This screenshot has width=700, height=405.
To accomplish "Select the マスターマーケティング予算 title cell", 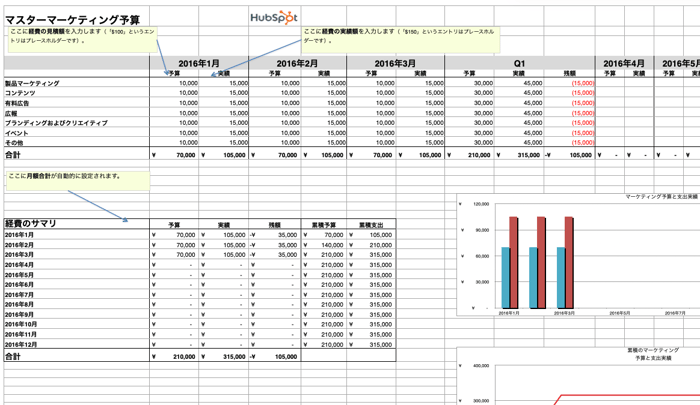I will (x=72, y=20).
